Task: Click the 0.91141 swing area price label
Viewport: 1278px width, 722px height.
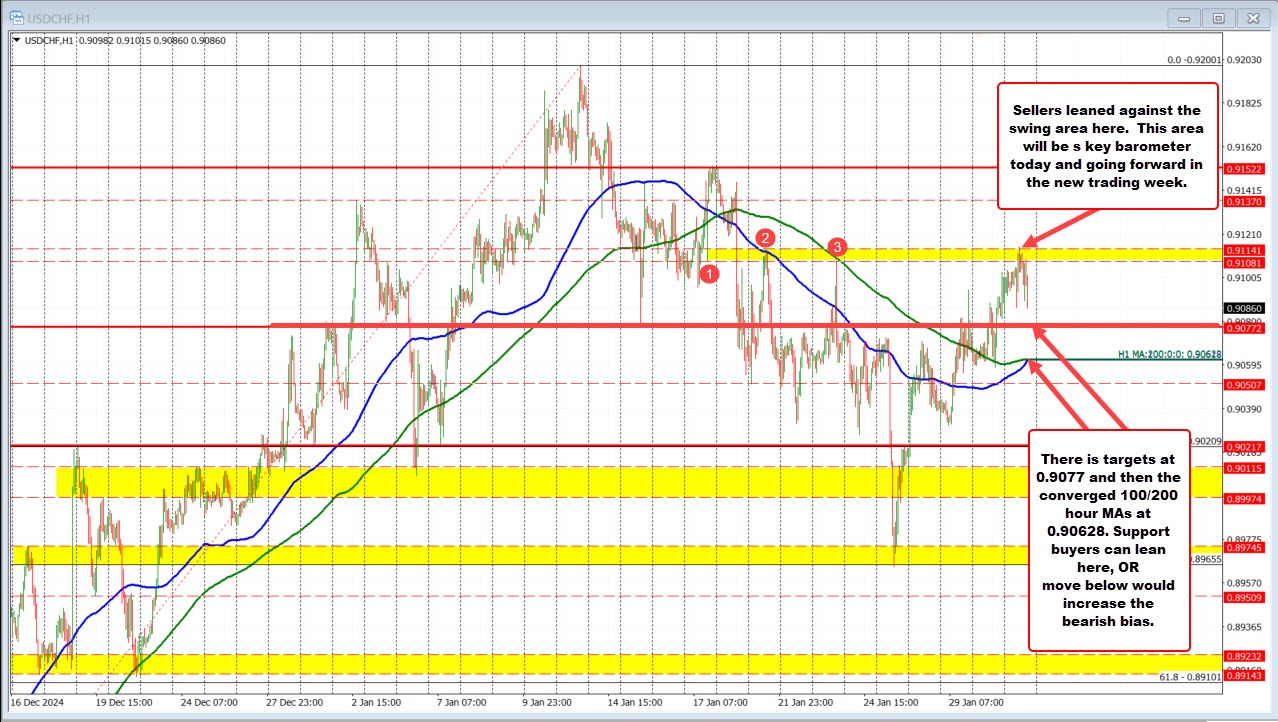Action: pos(1245,249)
